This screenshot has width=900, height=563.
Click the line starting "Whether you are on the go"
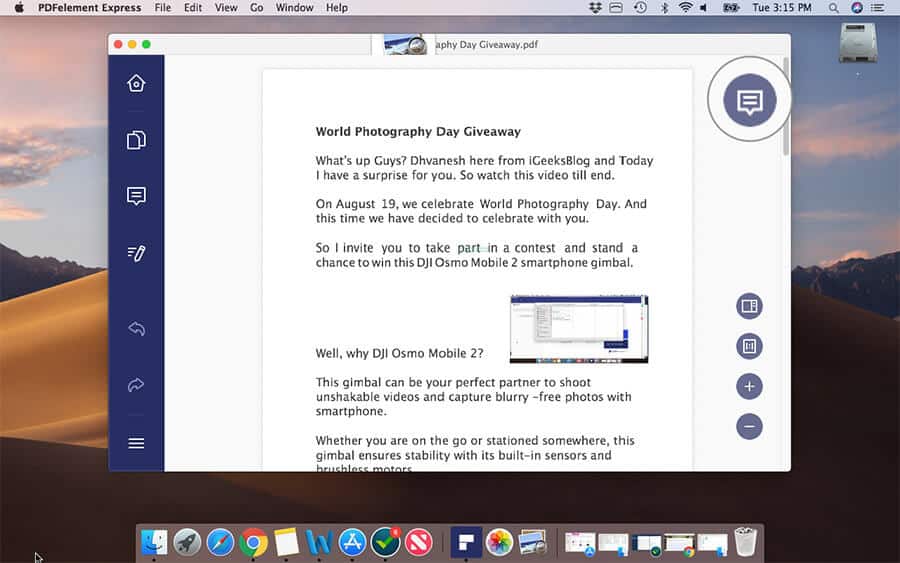point(475,441)
